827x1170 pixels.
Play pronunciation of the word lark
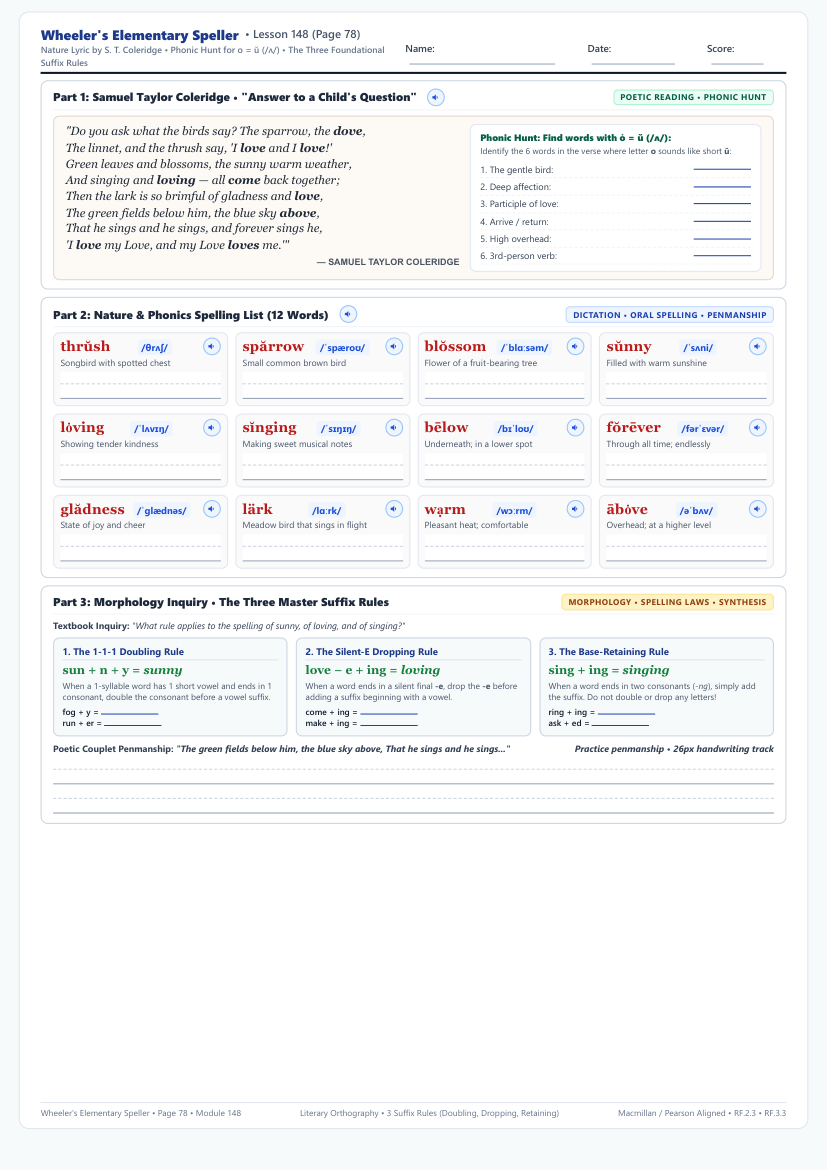point(394,509)
